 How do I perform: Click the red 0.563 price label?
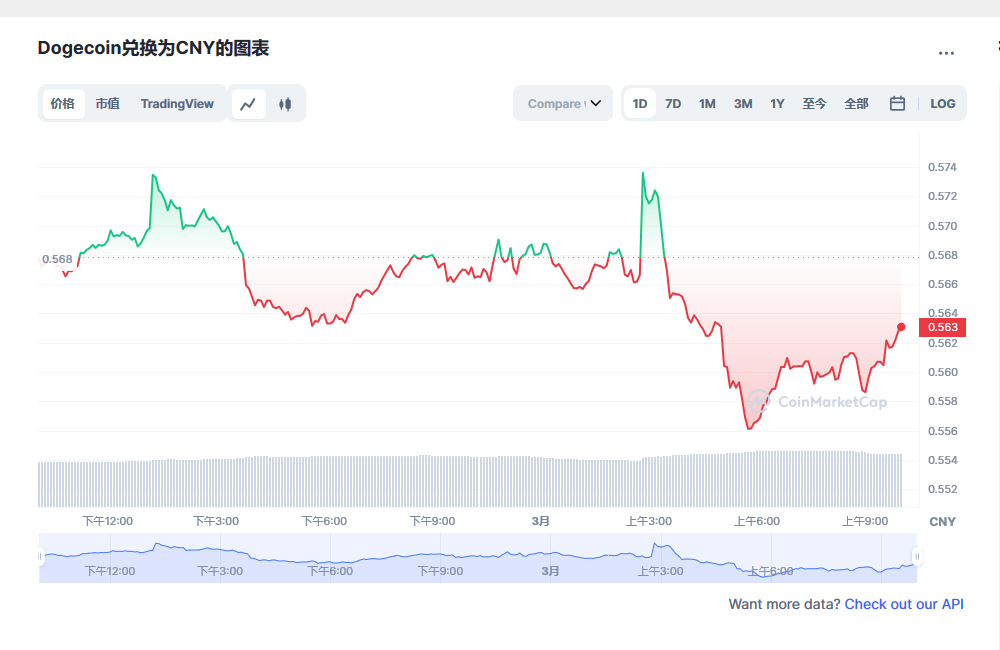(944, 326)
